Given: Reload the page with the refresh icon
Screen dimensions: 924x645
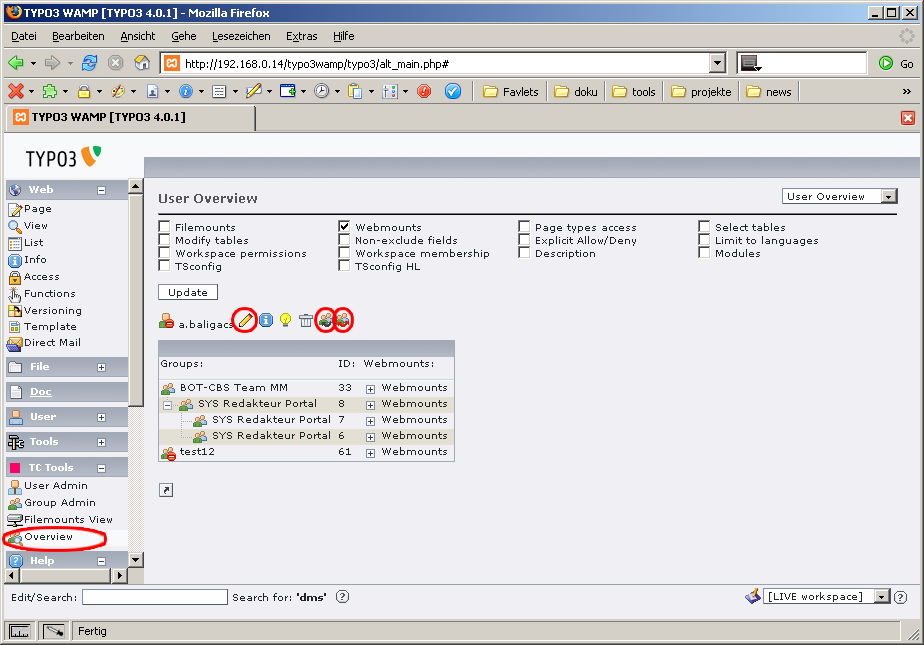Looking at the screenshot, I should (90, 62).
